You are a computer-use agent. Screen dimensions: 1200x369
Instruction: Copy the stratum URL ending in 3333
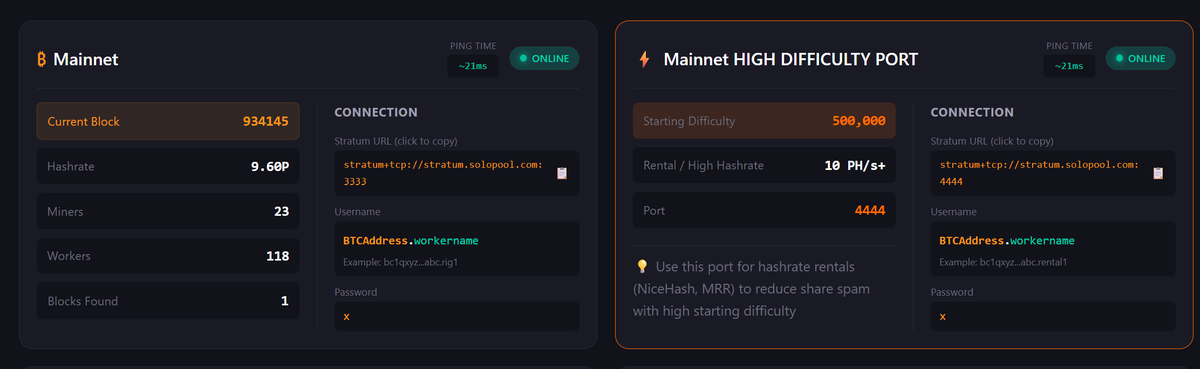tap(457, 173)
